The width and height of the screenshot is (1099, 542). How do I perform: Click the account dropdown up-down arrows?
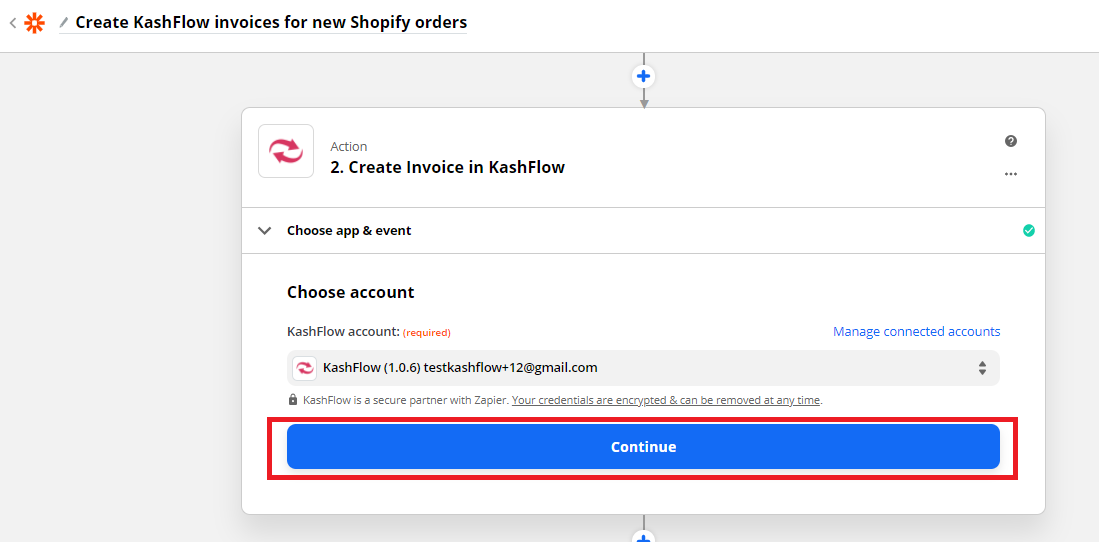click(x=982, y=368)
